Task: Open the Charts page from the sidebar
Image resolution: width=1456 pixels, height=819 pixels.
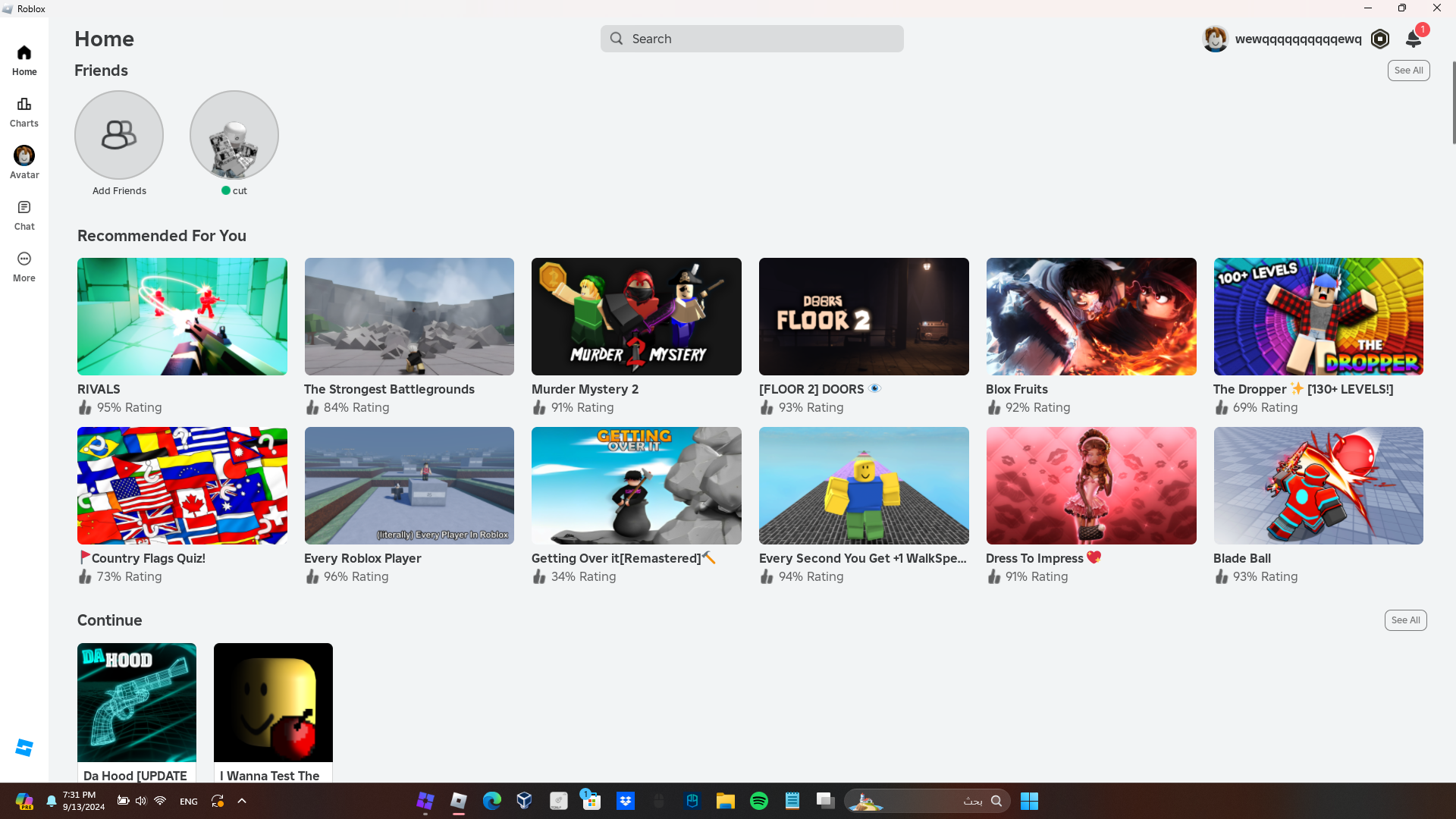Action: [24, 111]
